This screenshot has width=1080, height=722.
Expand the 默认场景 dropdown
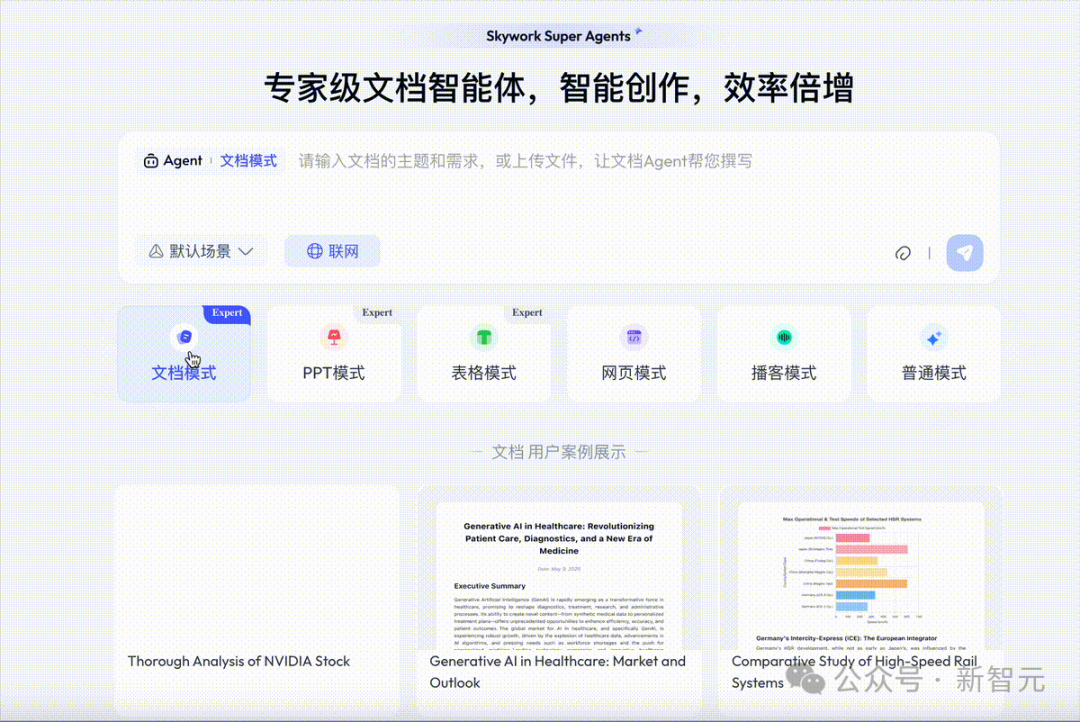coord(246,252)
